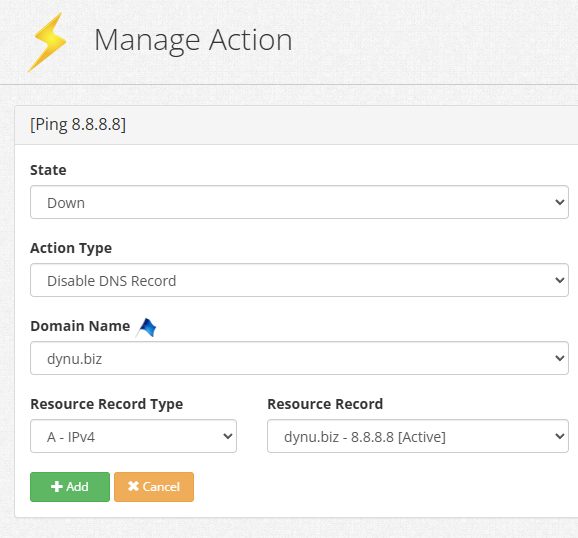The width and height of the screenshot is (578, 538).
Task: Click the blue flag icon beside Domain Name
Action: click(x=146, y=327)
